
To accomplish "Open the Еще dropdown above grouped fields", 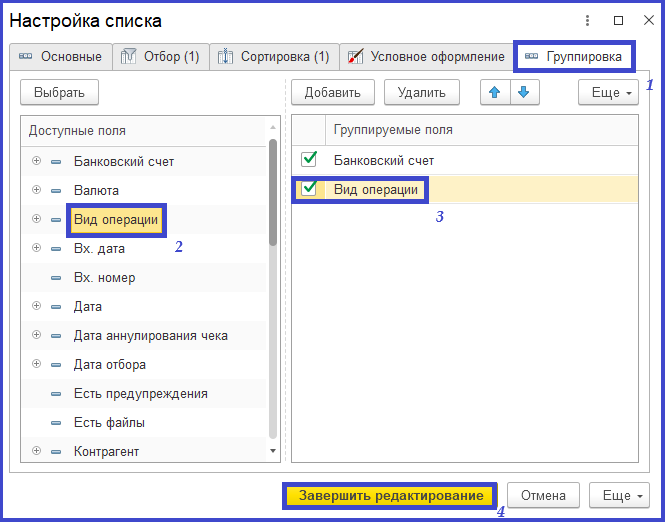I will (x=608, y=93).
